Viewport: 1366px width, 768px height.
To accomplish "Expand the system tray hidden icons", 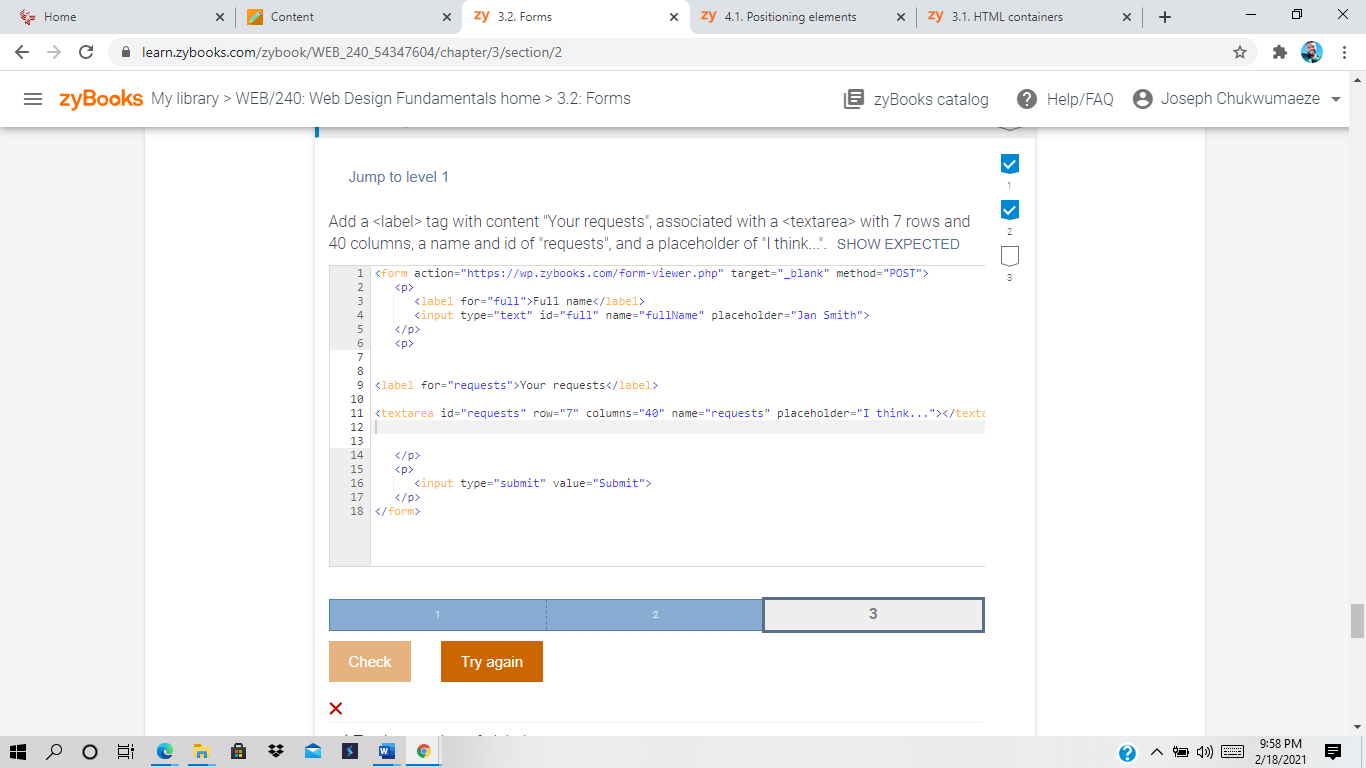I will coord(1155,754).
